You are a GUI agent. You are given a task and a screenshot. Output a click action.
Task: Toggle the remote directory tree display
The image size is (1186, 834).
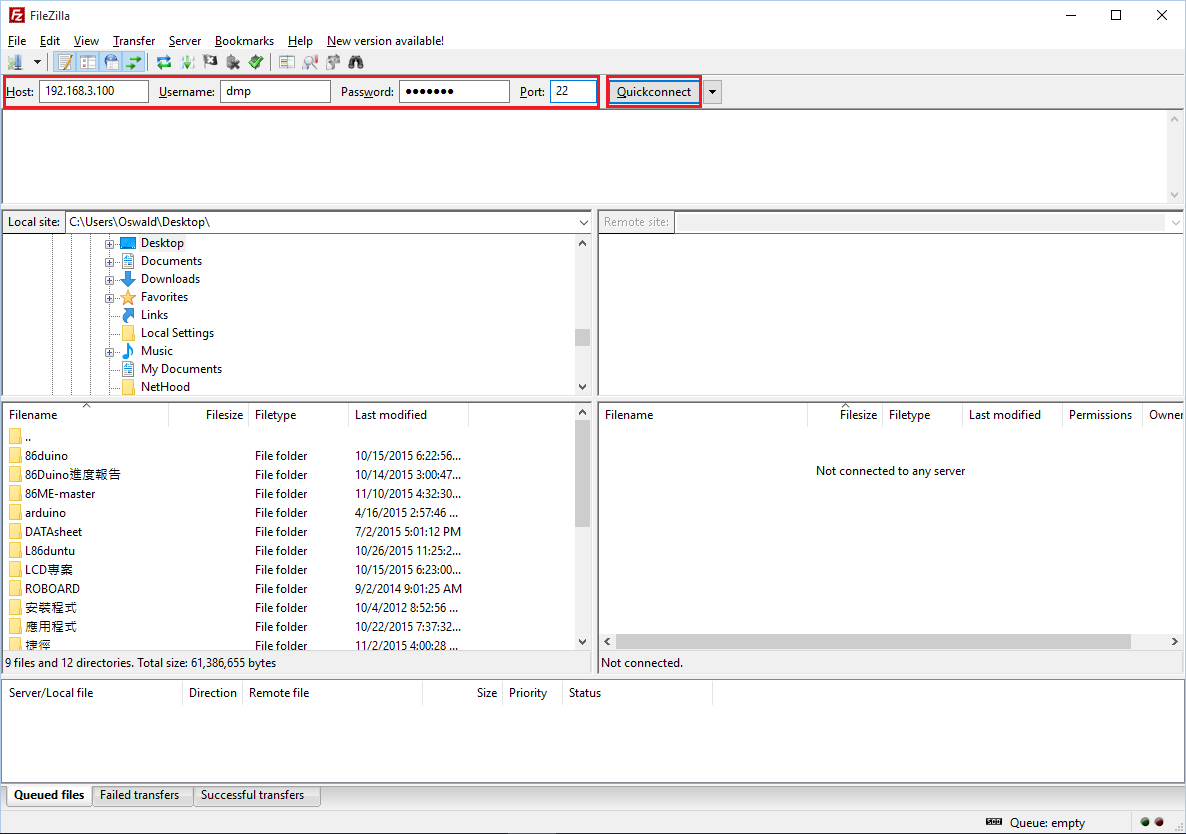(x=111, y=62)
